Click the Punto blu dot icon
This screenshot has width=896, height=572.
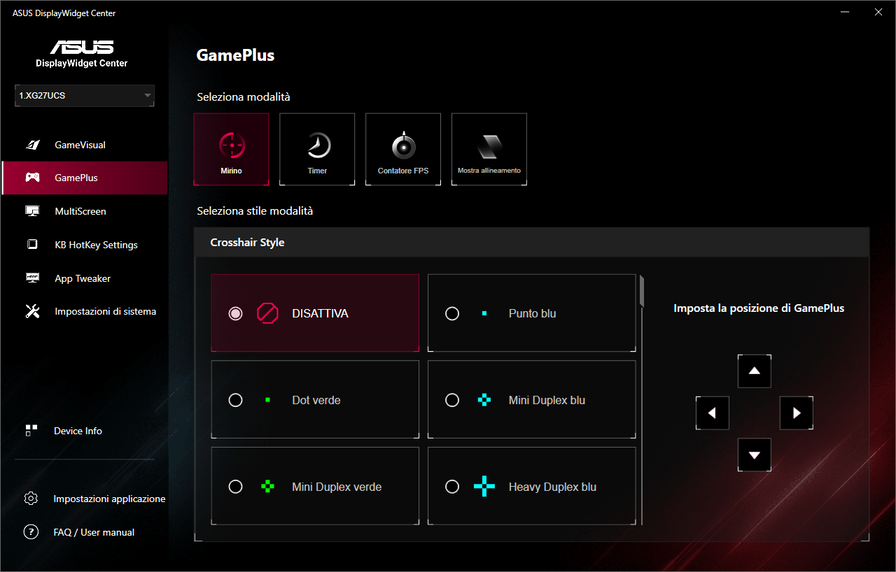(484, 313)
